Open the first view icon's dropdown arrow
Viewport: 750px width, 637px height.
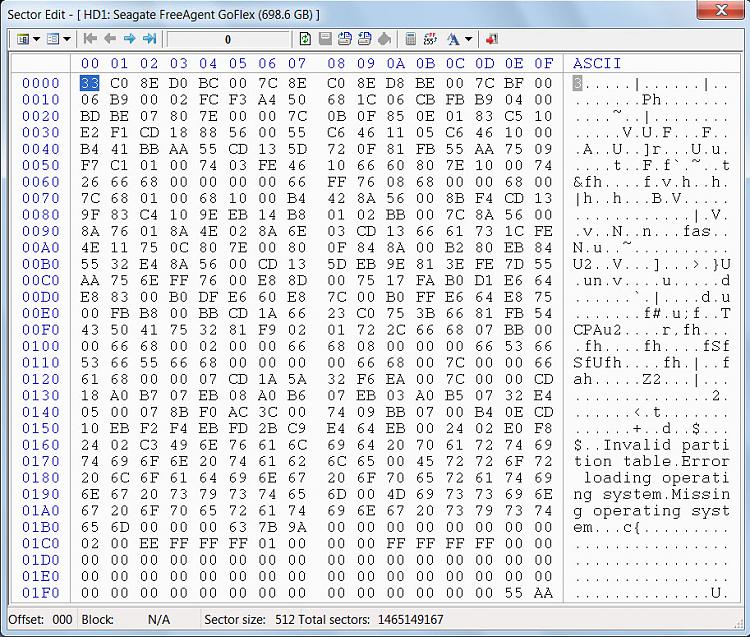click(36, 39)
